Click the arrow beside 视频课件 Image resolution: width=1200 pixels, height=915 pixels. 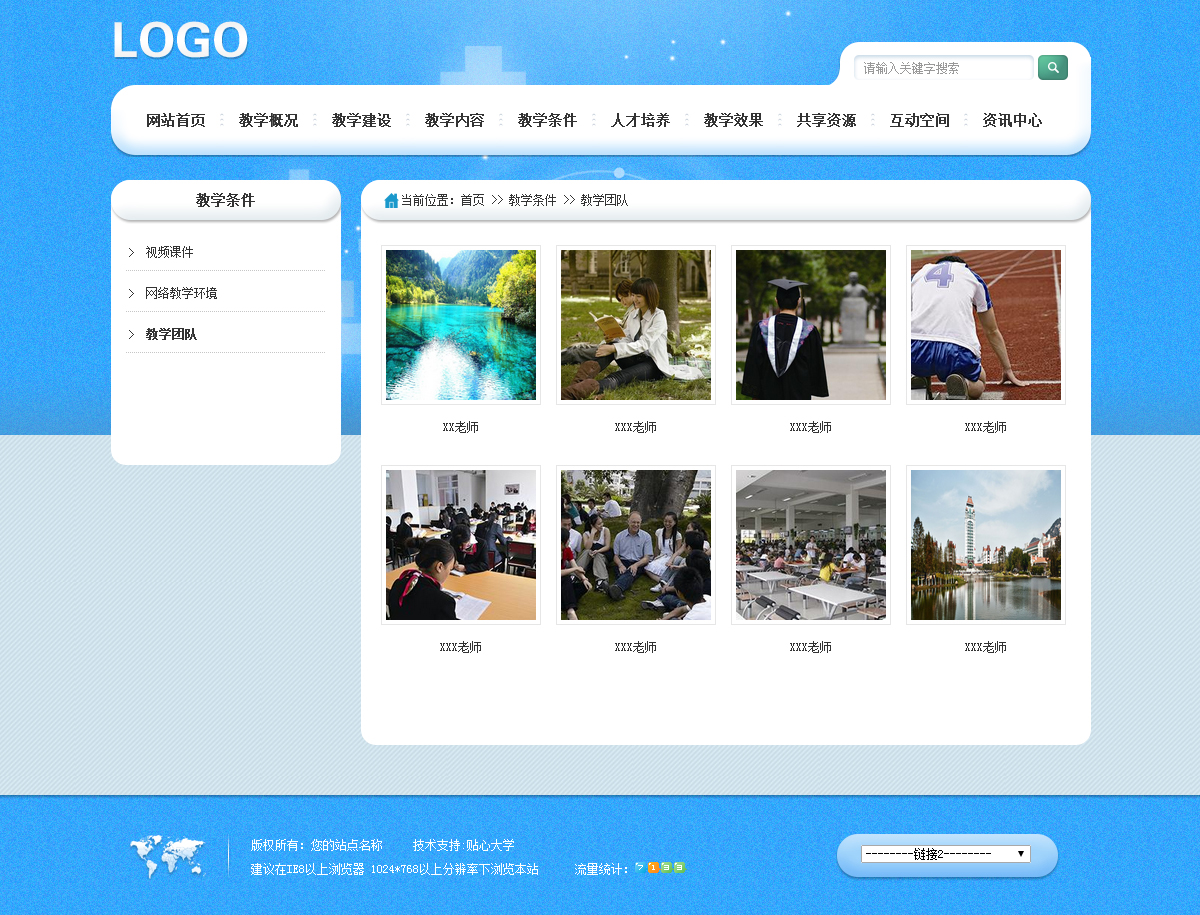(131, 252)
